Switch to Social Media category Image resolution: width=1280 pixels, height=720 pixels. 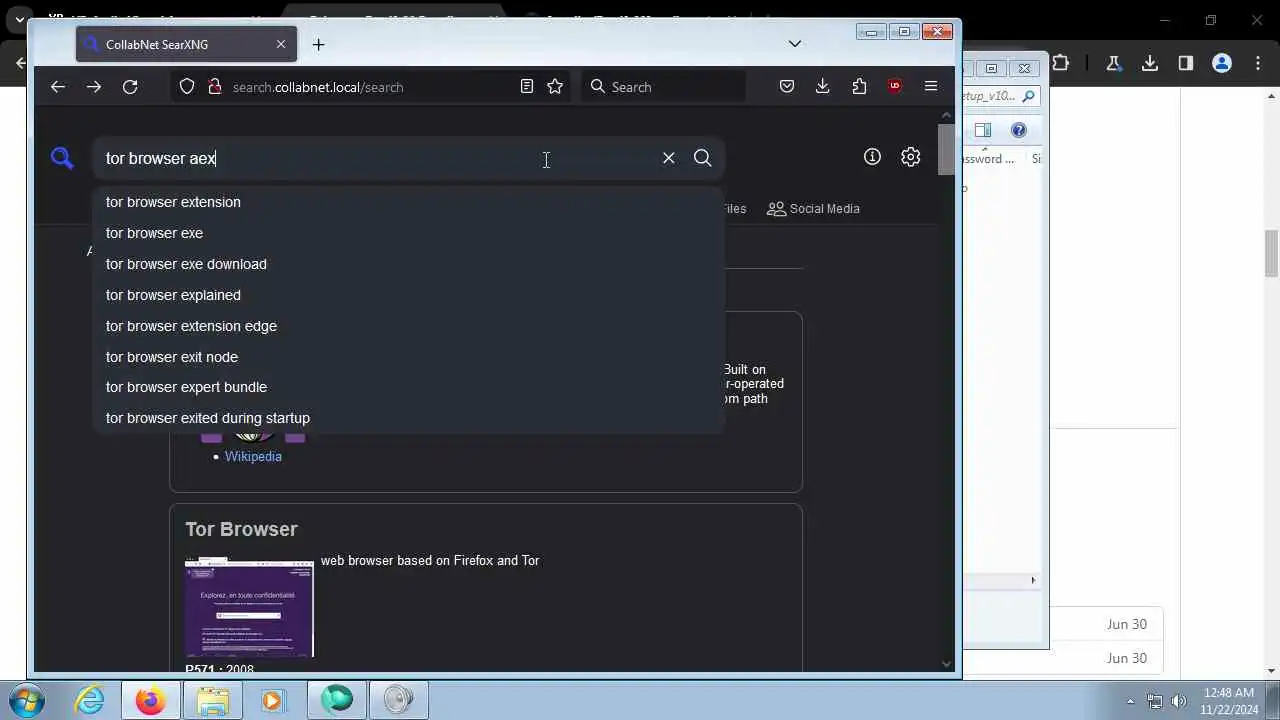pos(813,209)
